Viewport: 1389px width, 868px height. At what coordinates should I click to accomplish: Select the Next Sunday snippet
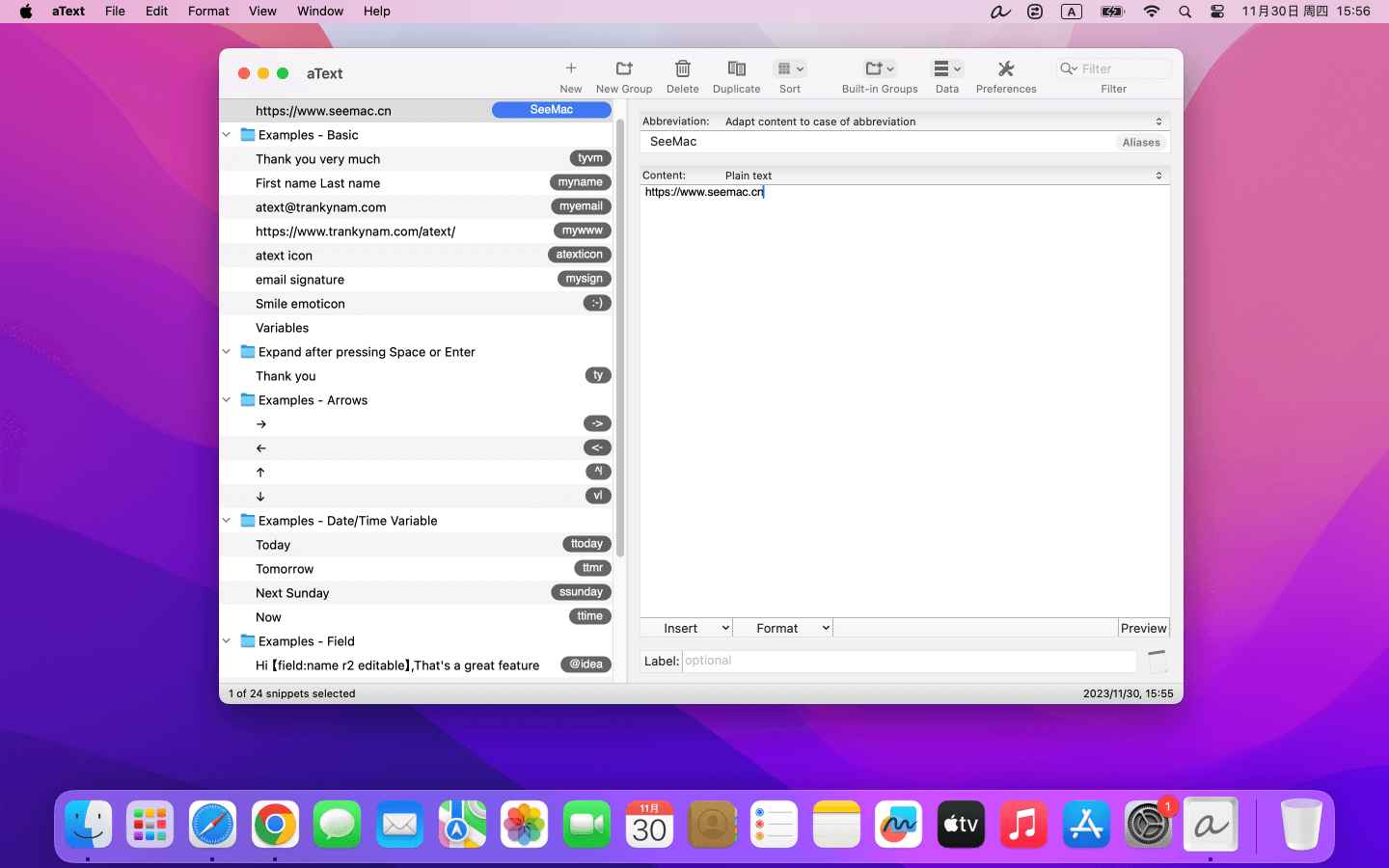click(x=416, y=593)
